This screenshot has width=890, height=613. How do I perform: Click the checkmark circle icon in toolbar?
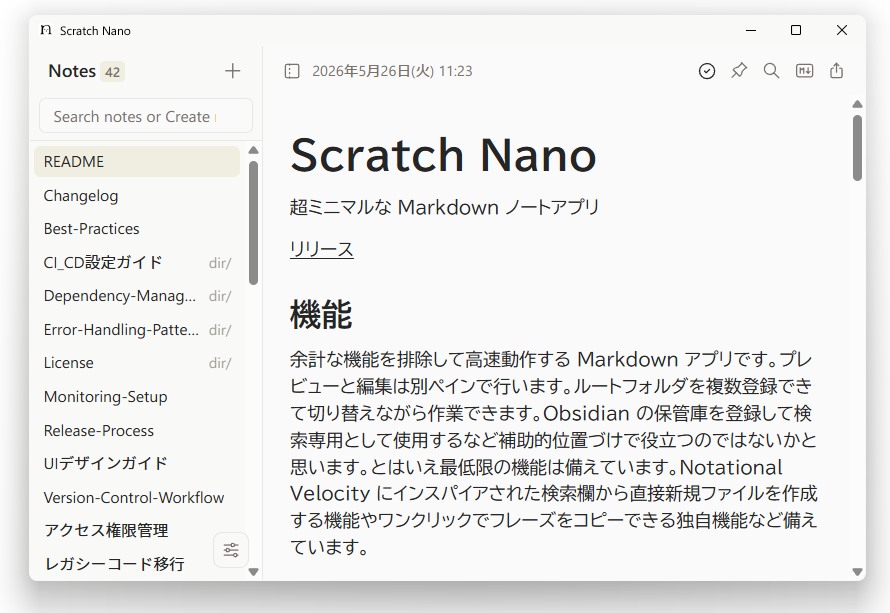click(x=707, y=71)
